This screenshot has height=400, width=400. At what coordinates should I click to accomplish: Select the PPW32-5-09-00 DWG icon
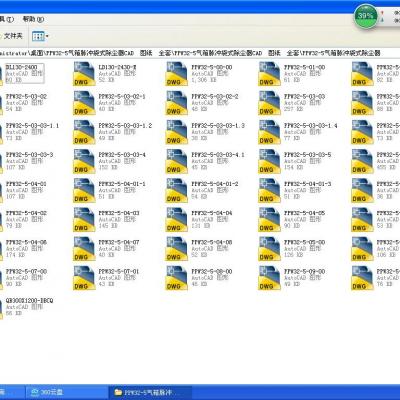coord(269,278)
